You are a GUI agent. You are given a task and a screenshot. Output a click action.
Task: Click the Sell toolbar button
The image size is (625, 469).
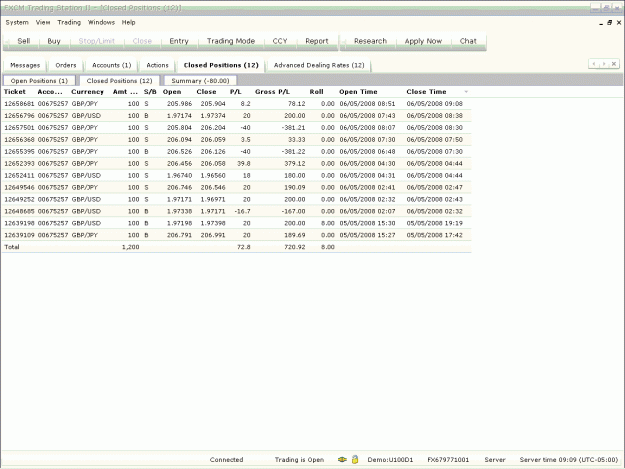click(x=24, y=41)
